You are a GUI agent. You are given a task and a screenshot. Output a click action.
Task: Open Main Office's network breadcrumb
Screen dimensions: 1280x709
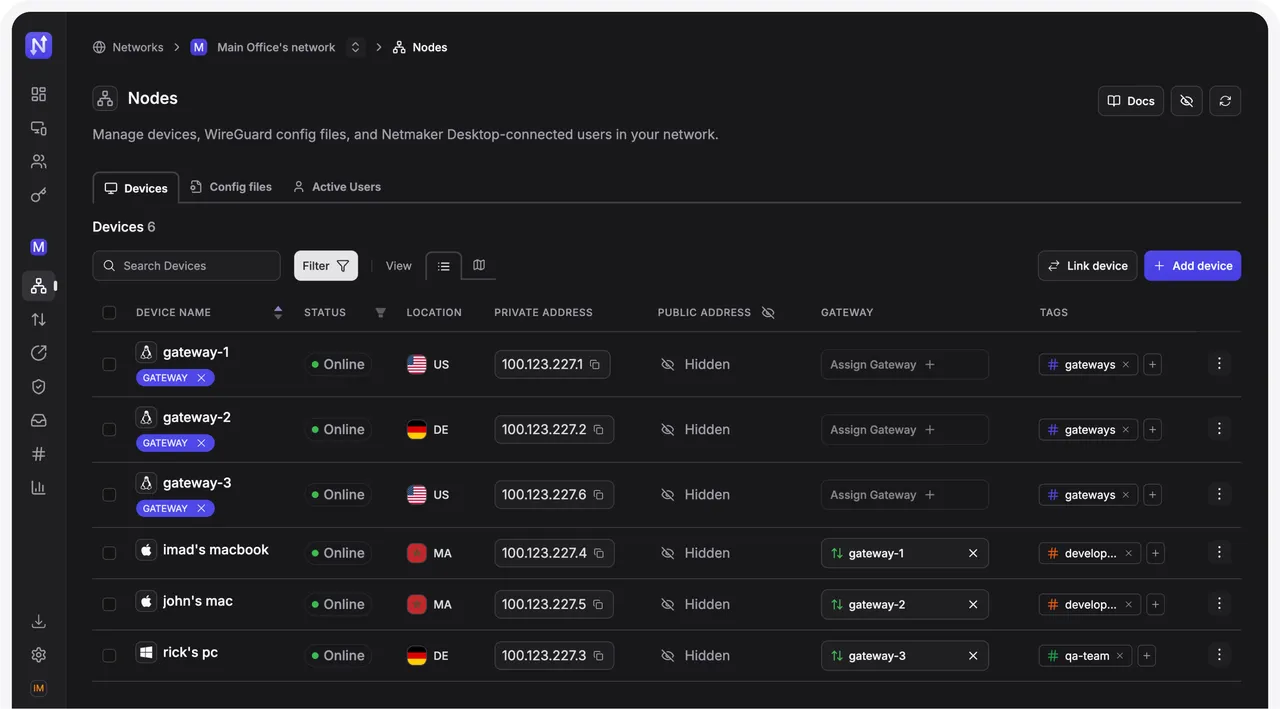tap(265, 47)
